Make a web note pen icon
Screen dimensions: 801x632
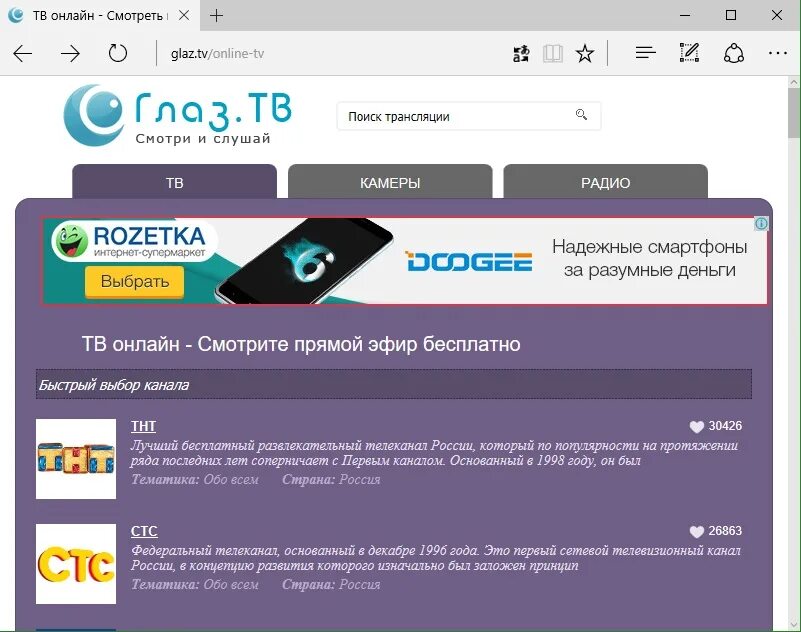(689, 53)
